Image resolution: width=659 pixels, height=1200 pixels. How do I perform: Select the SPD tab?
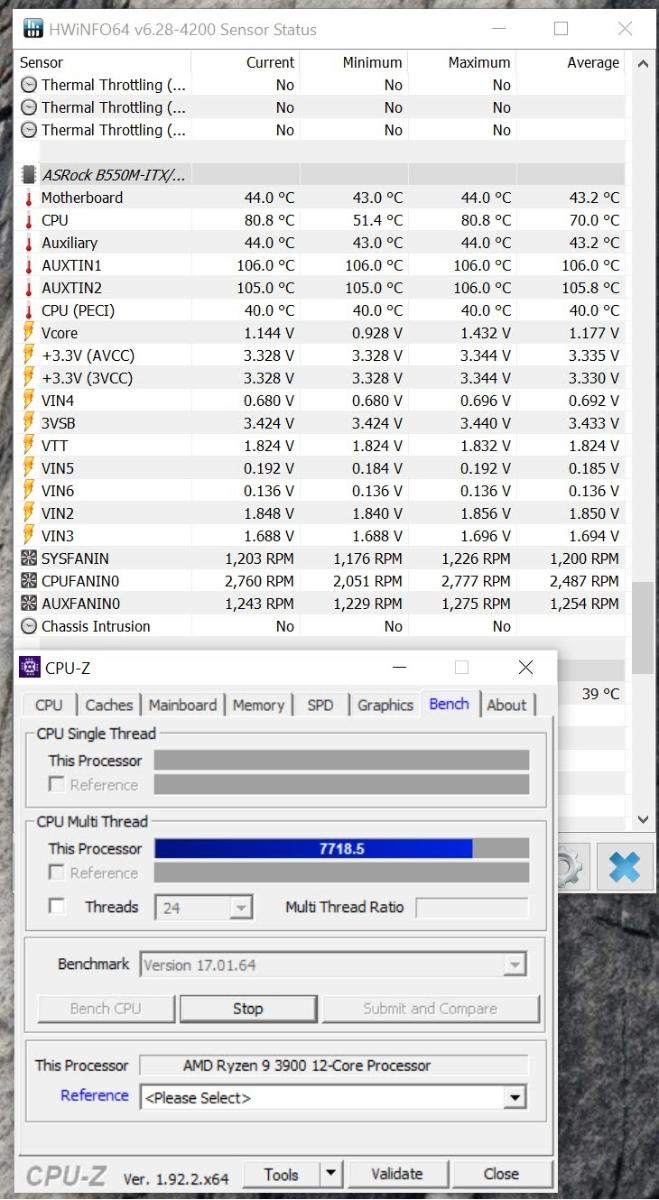point(320,705)
